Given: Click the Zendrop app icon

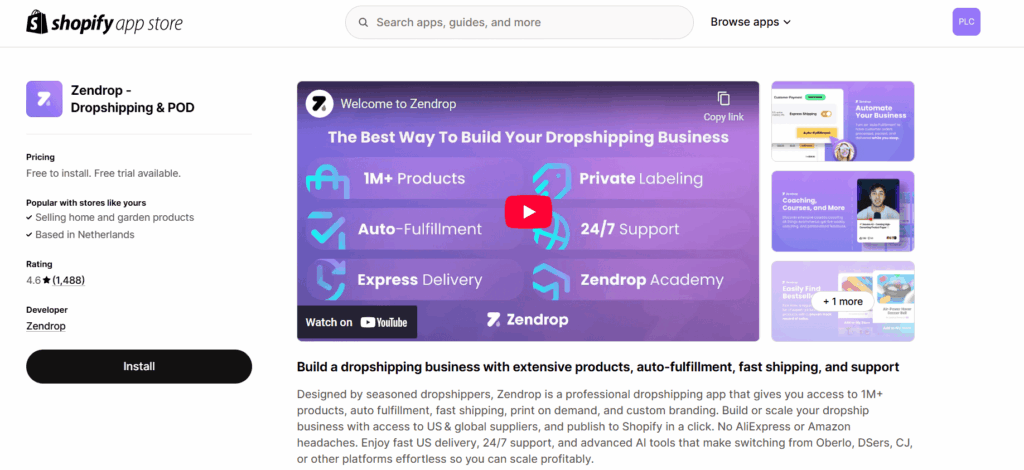Looking at the screenshot, I should 45,99.
